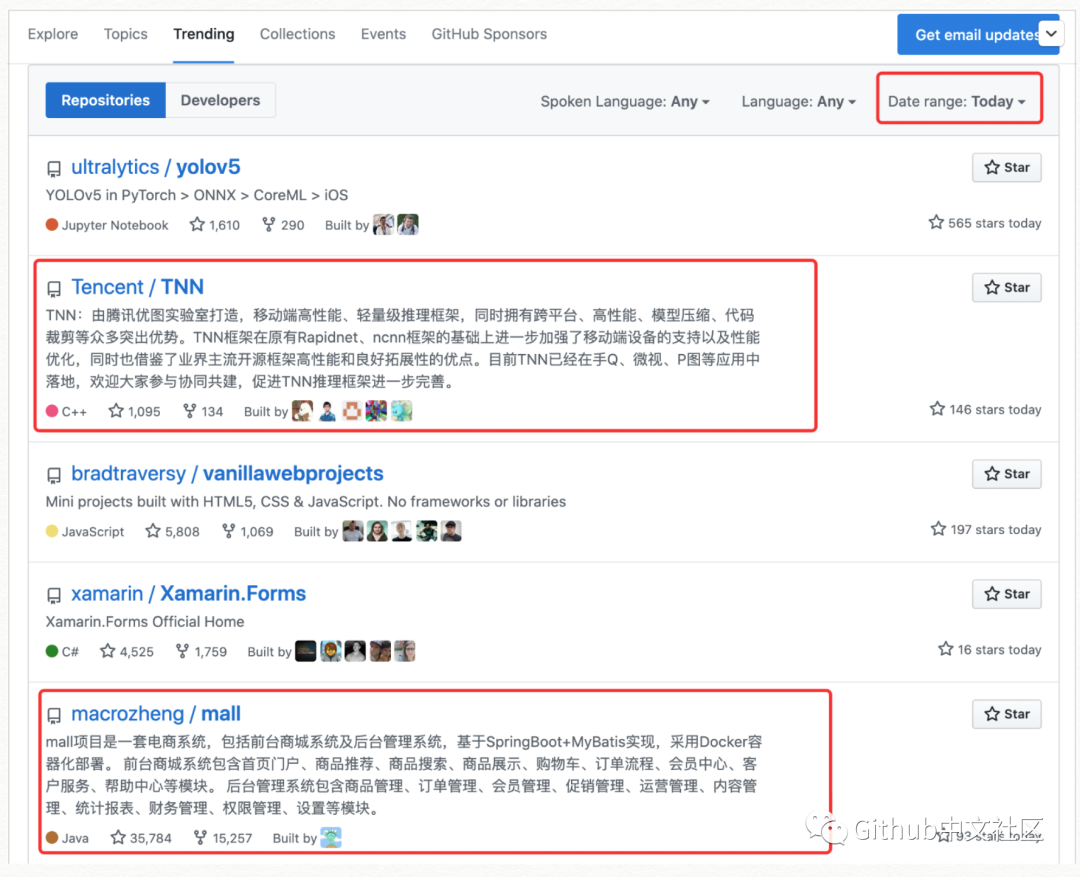Star the Tencent TNN repository
This screenshot has height=877, width=1080.
click(1006, 287)
